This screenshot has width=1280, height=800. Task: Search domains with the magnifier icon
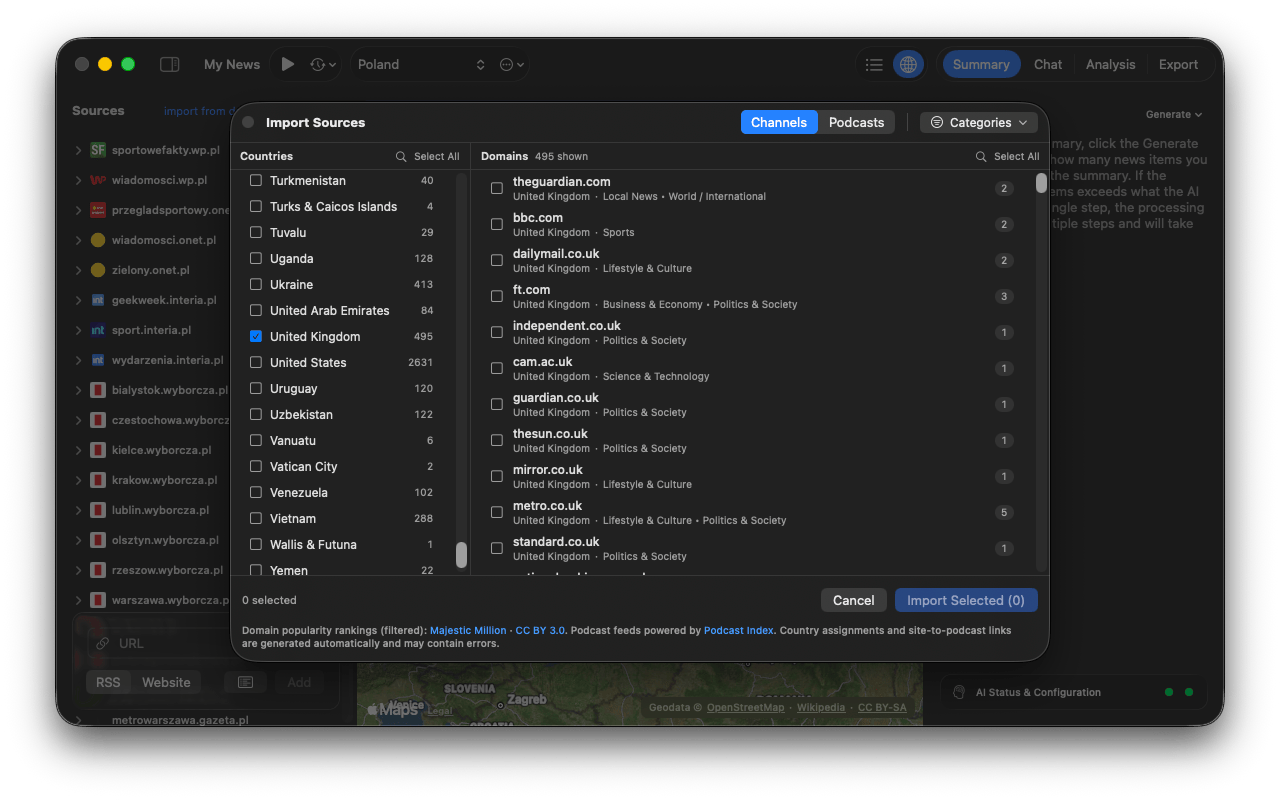(981, 156)
